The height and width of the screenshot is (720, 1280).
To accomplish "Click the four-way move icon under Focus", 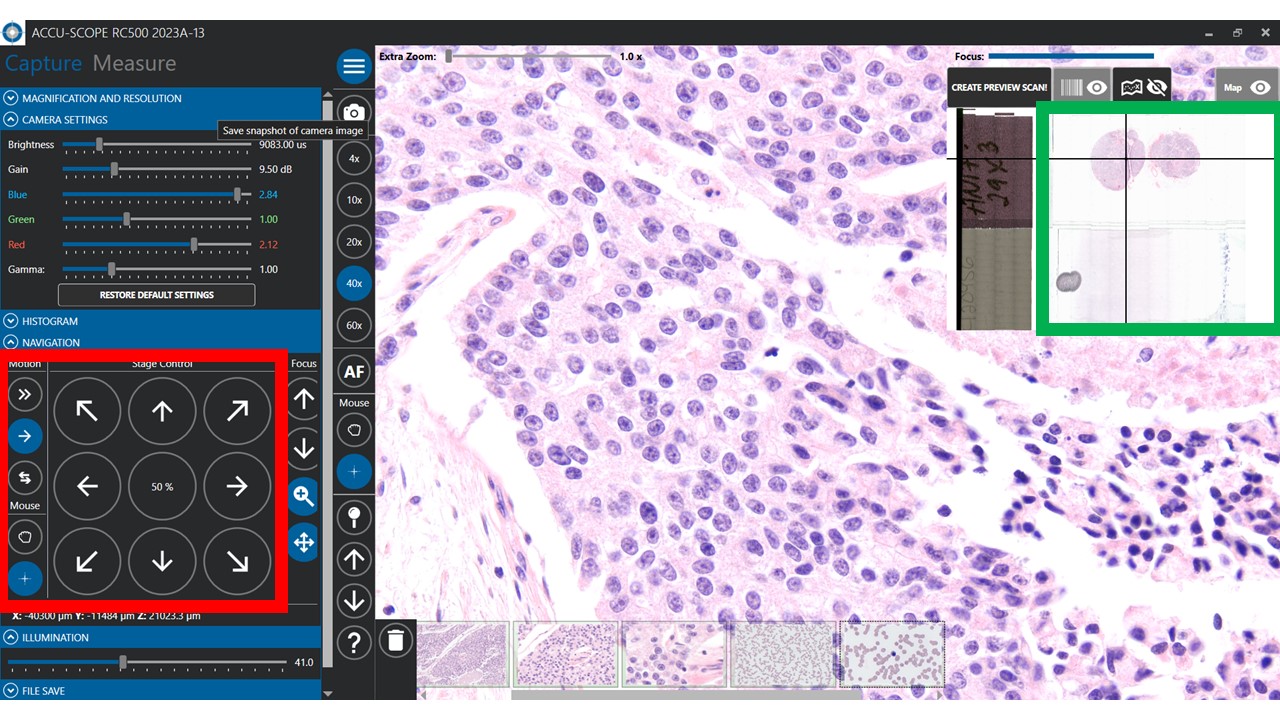I will (x=304, y=542).
